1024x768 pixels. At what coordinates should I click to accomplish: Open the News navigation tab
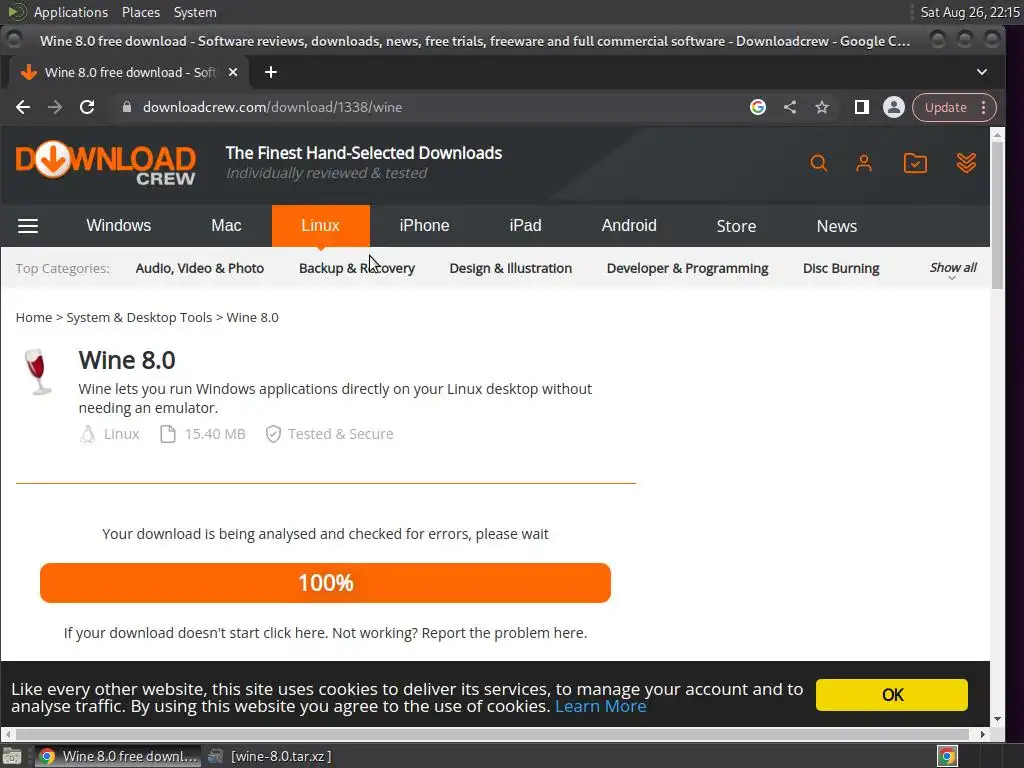(x=837, y=226)
